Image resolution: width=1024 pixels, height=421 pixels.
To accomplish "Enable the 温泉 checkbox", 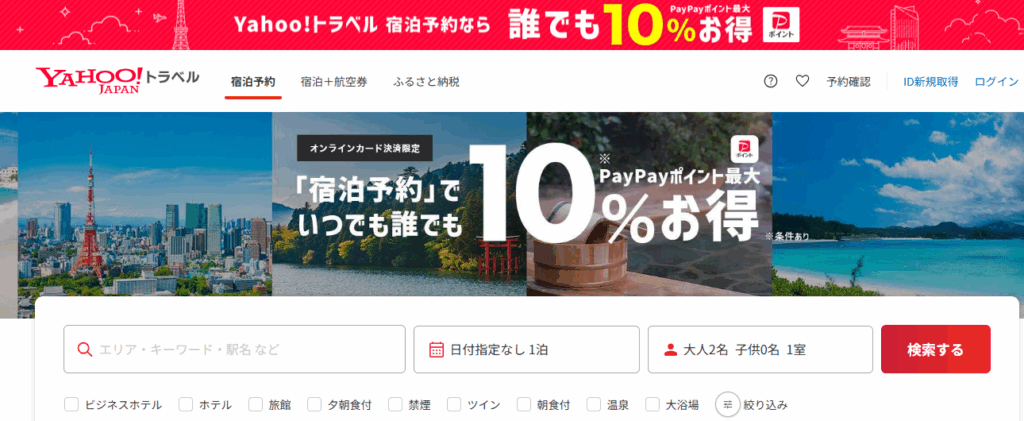I will (x=594, y=405).
